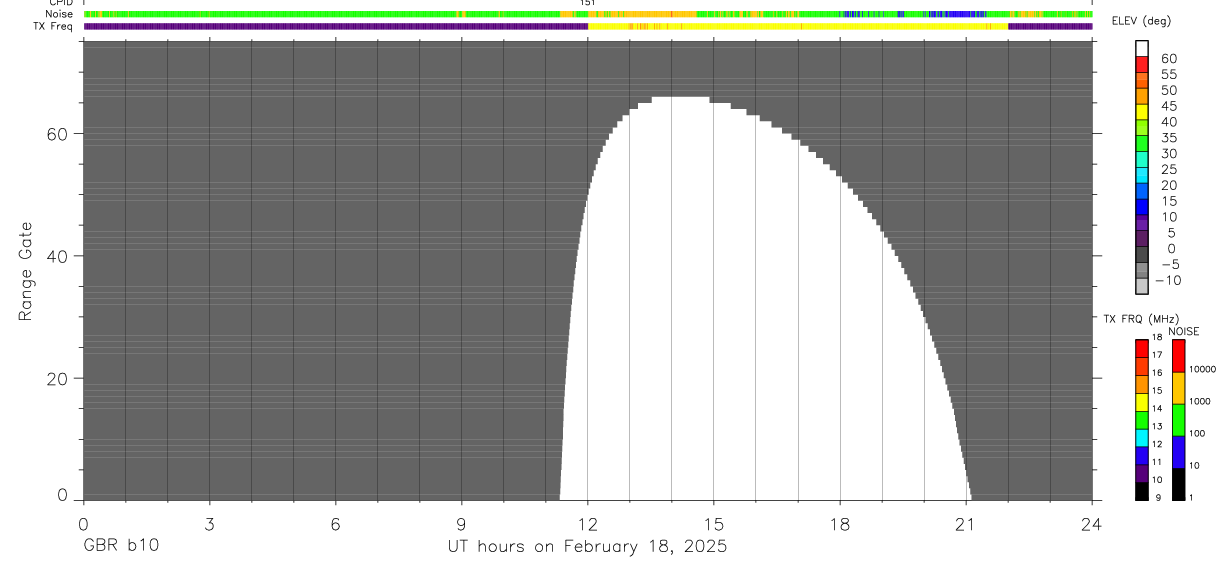The width and height of the screenshot is (1228, 567).
Task: Click the '151' CPID marker label
Action: 588,3
